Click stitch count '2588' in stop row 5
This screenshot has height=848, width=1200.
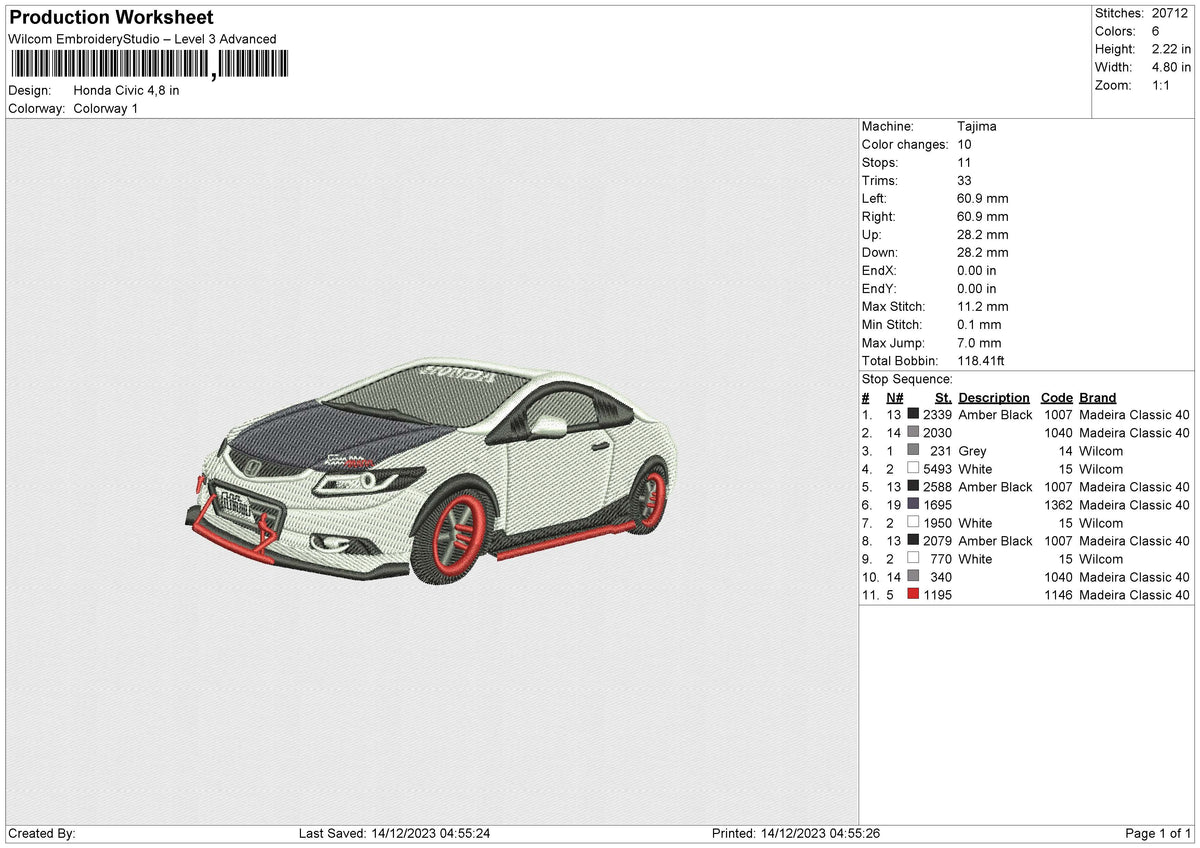[937, 486]
